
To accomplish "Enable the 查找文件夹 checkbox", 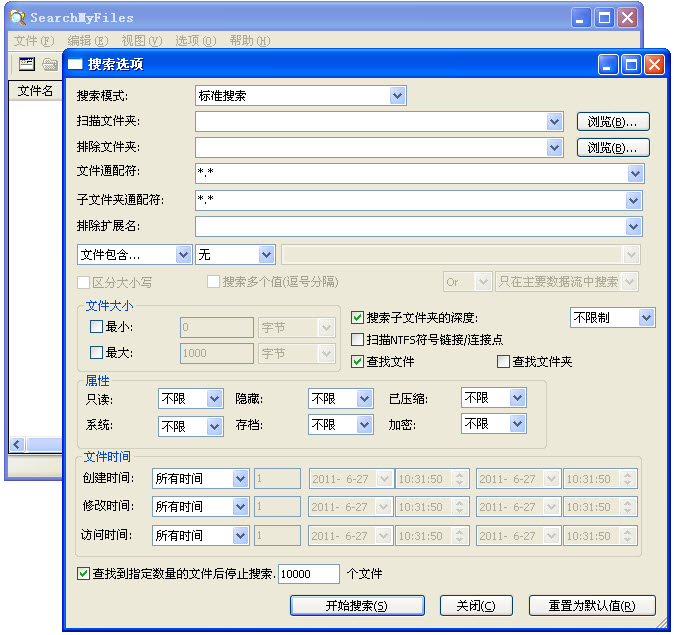I will (503, 362).
